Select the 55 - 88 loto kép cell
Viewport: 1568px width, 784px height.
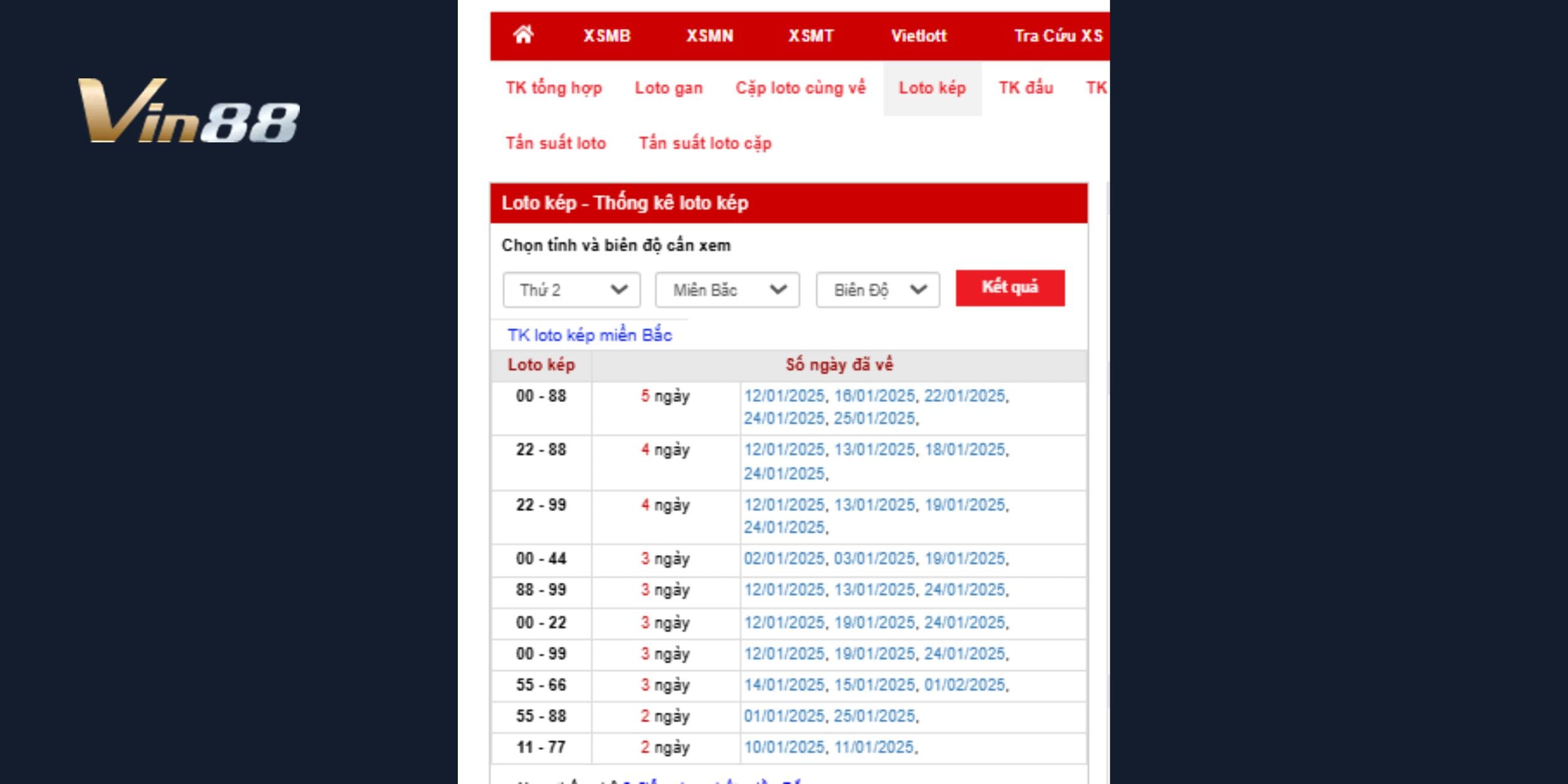pos(541,716)
